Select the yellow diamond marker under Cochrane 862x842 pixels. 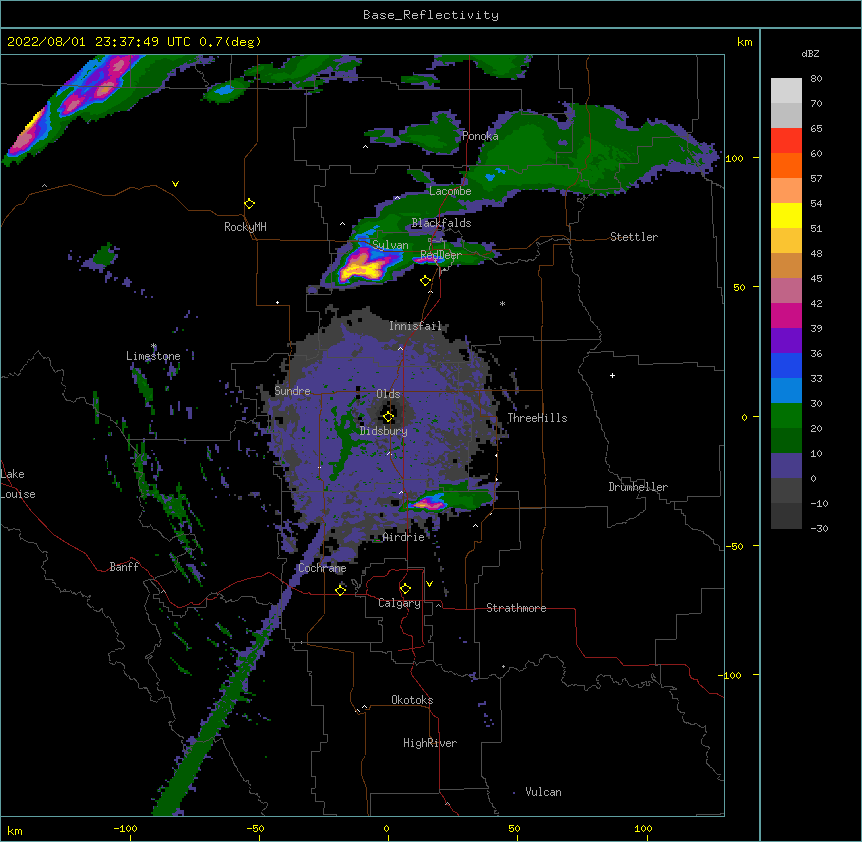(340, 590)
